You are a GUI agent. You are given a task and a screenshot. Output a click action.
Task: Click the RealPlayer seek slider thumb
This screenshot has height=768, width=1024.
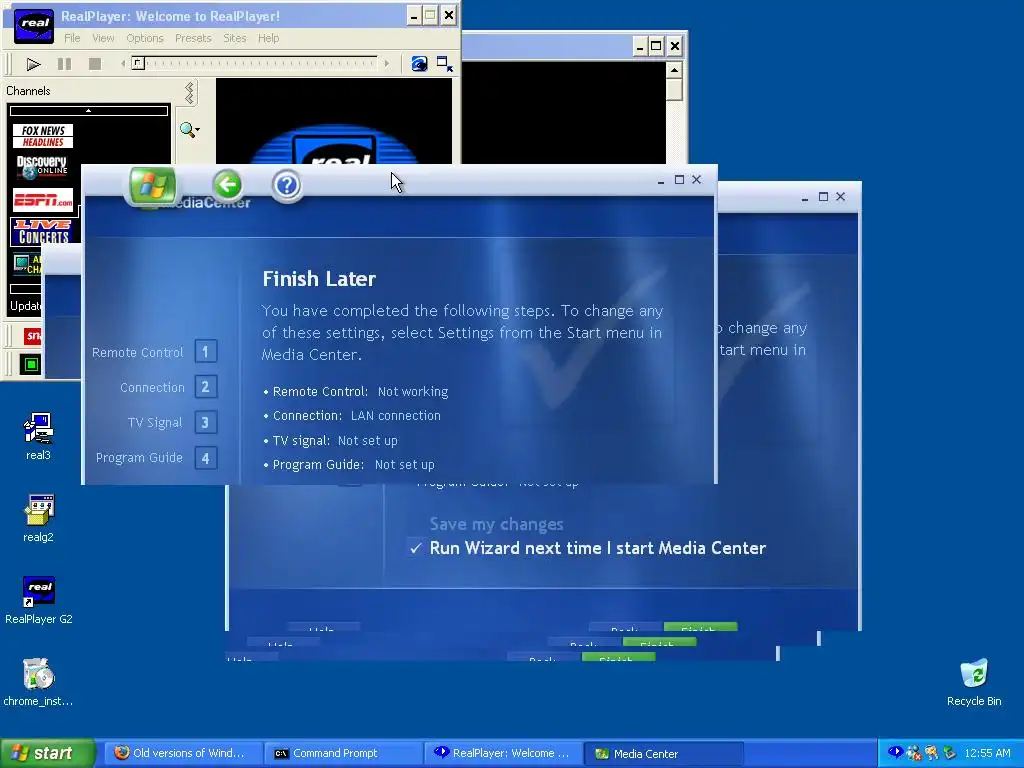click(138, 63)
